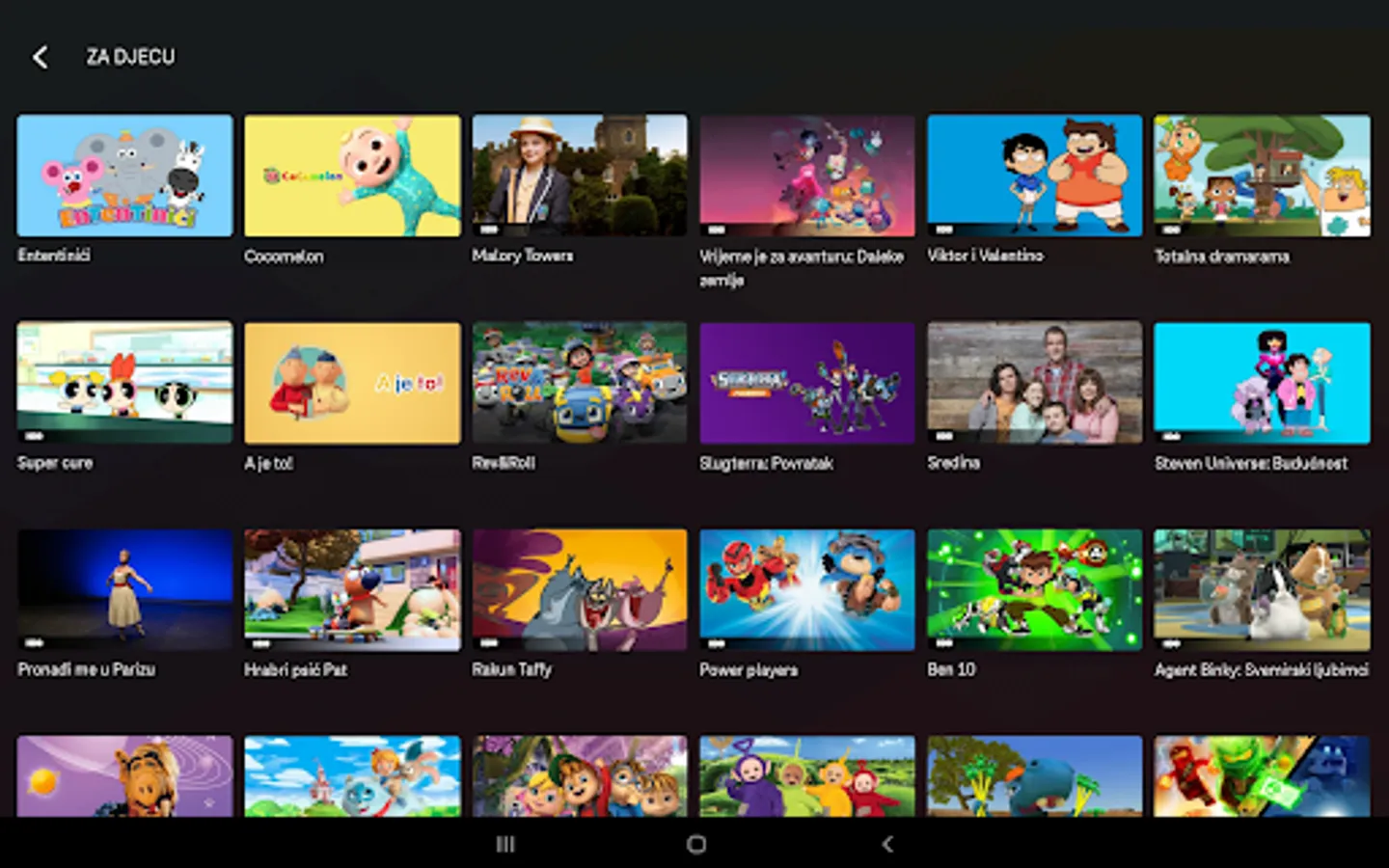Open the Alf thumbnail in bottom row
Screen dimensions: 1389x868
point(124,776)
